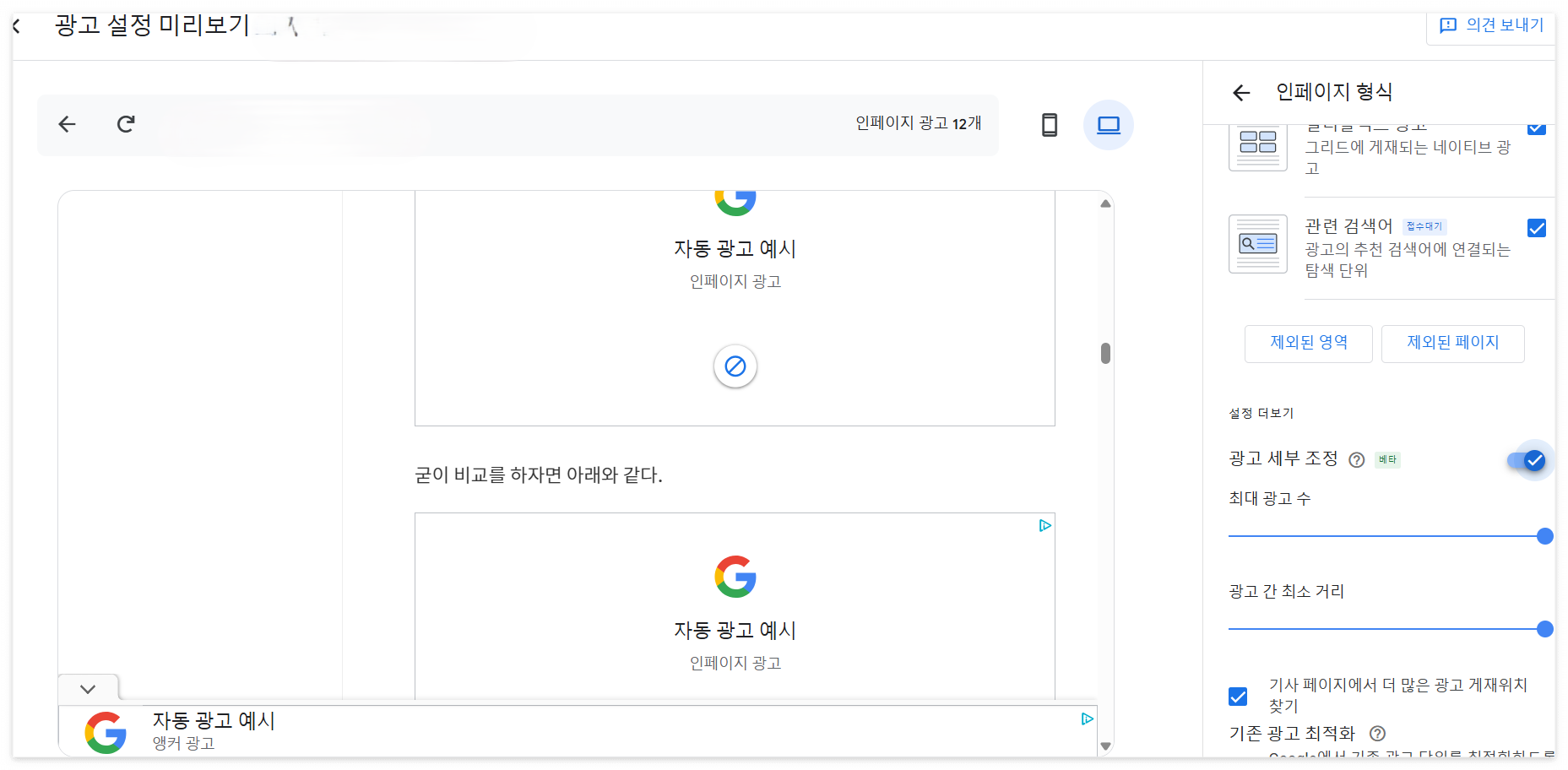Viewport: 1568px width, 770px height.
Task: Turn off the 광고 세부 조정 toggle
Action: pyautogui.click(x=1527, y=460)
